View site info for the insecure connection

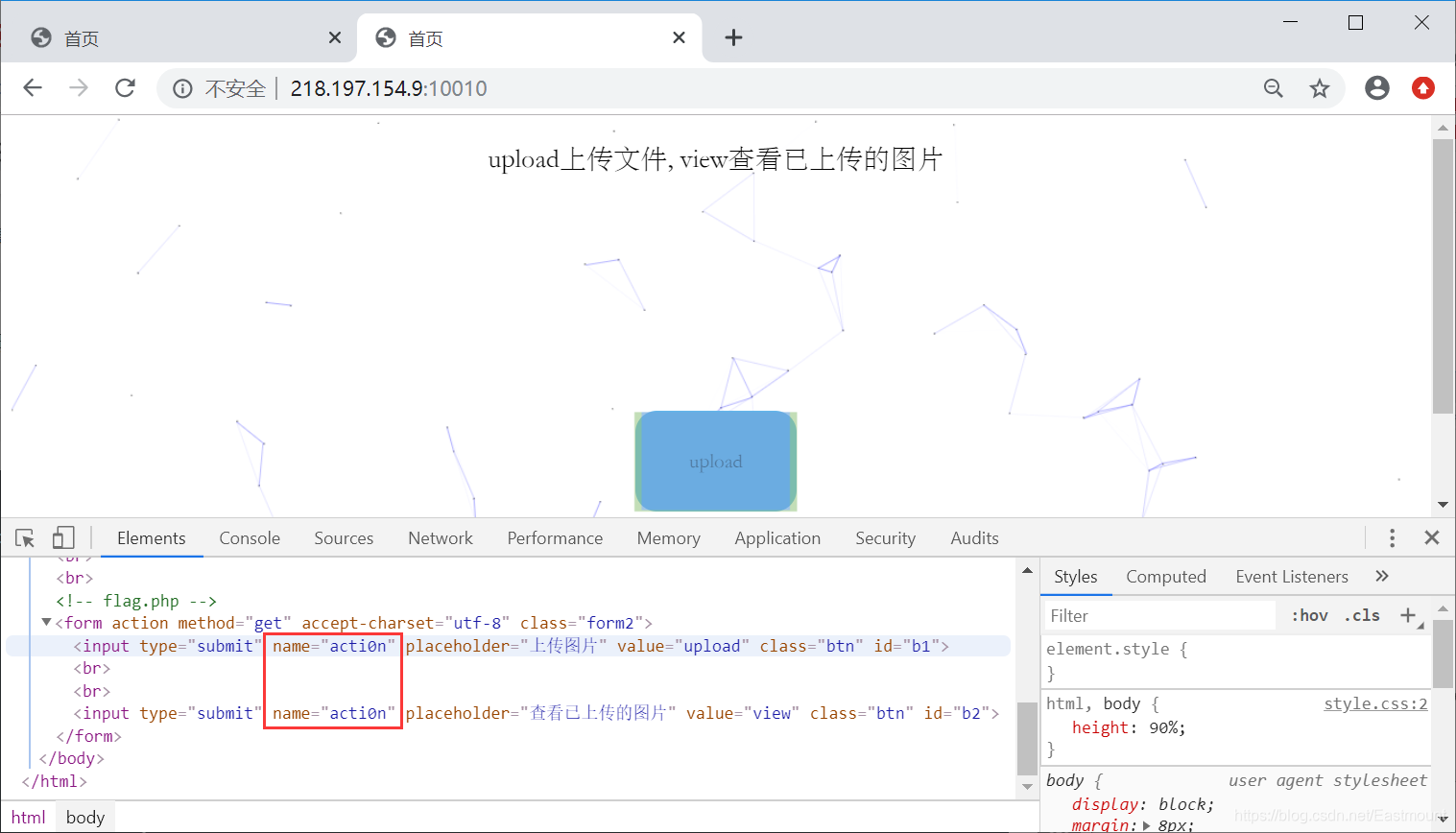click(x=182, y=89)
